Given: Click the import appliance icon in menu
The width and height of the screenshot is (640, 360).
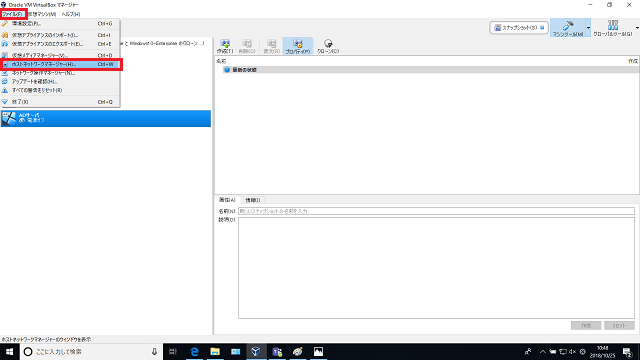Looking at the screenshot, I should pos(5,35).
